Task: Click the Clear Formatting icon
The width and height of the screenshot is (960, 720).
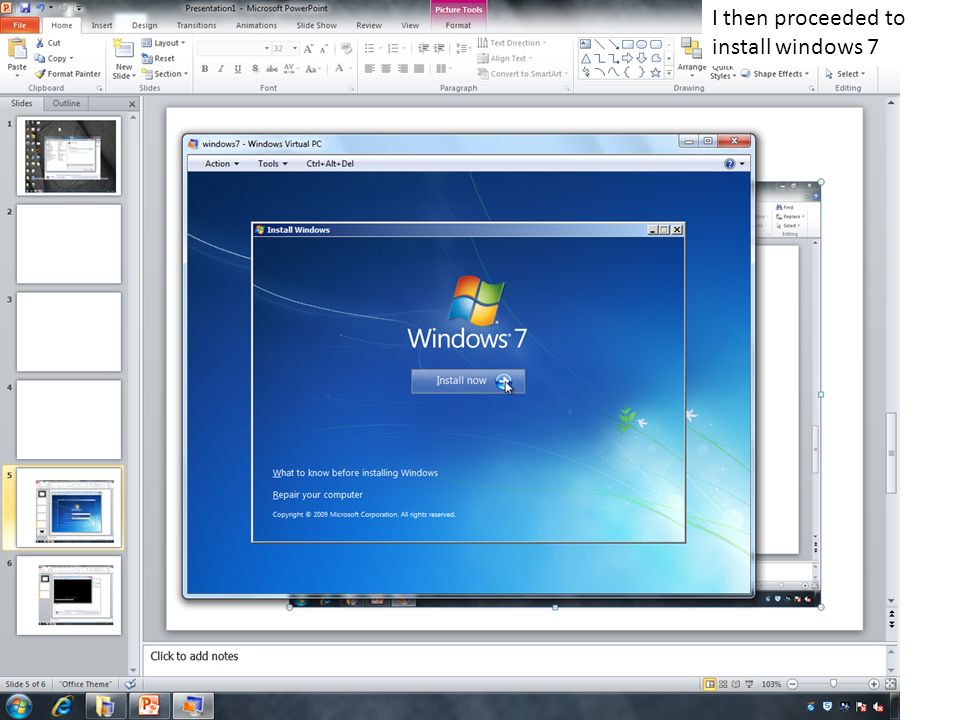Action: point(346,48)
